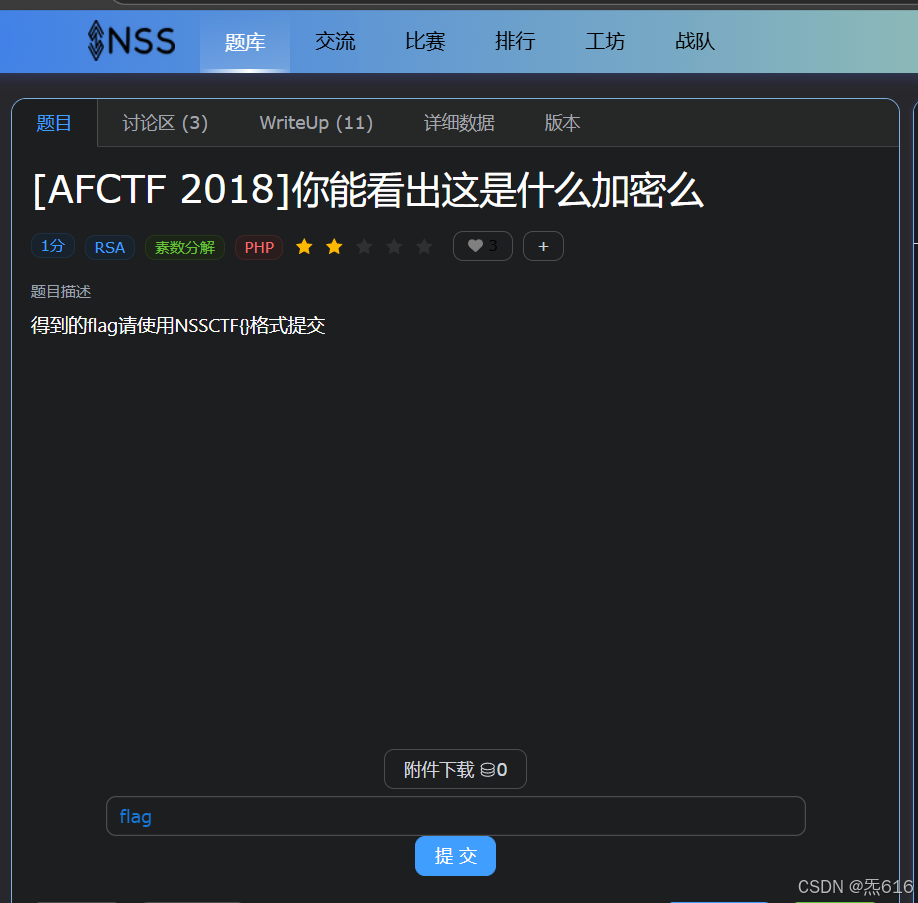This screenshot has width=918, height=903.
Task: Switch to the 详细数据 tab
Action: click(459, 122)
